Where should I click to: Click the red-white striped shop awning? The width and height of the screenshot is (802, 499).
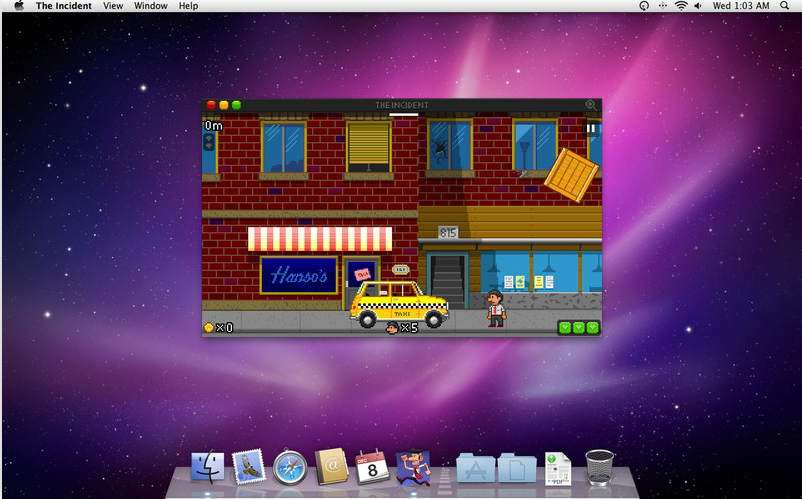320,239
